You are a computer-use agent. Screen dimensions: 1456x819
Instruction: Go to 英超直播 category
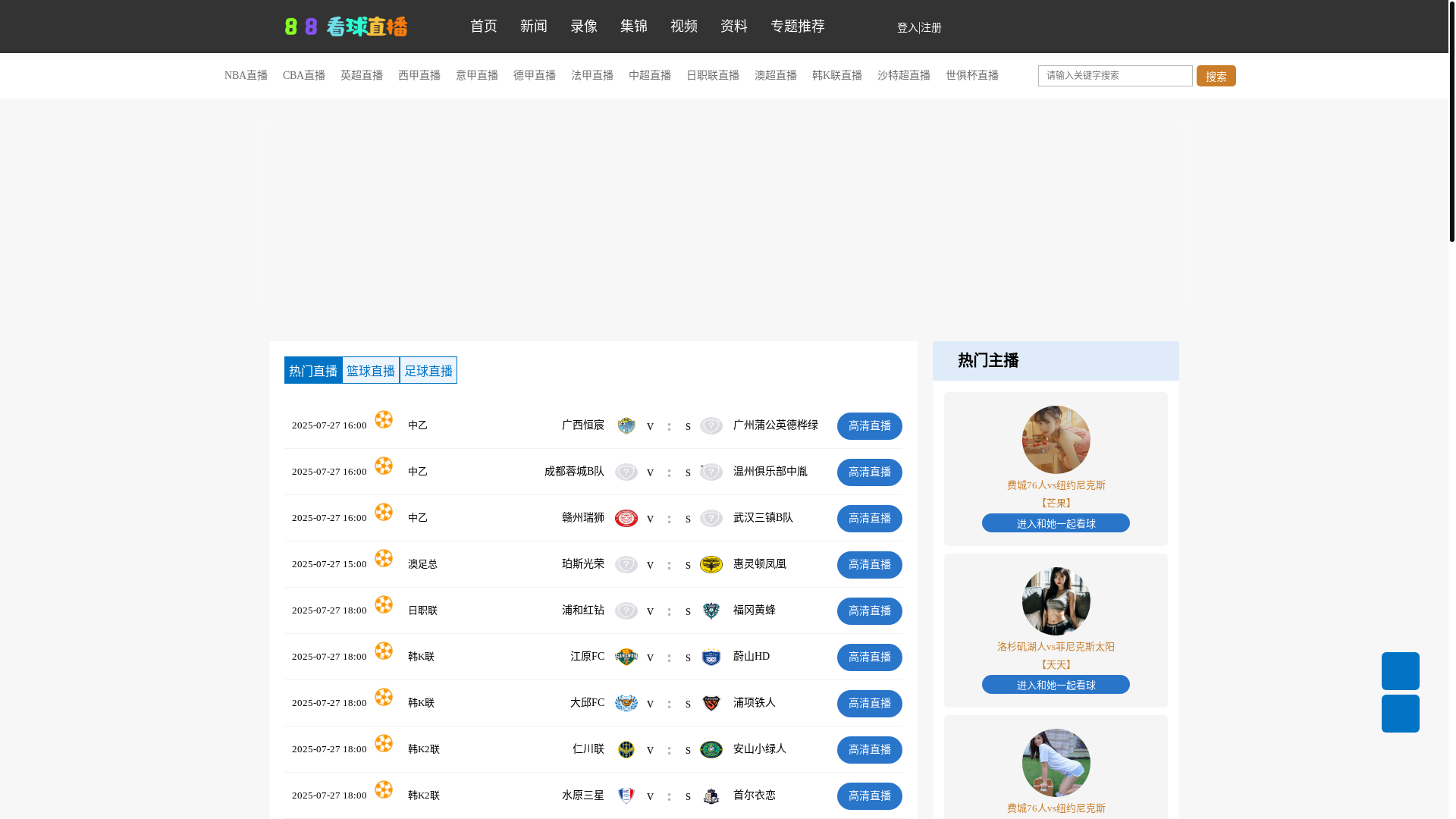pyautogui.click(x=362, y=75)
